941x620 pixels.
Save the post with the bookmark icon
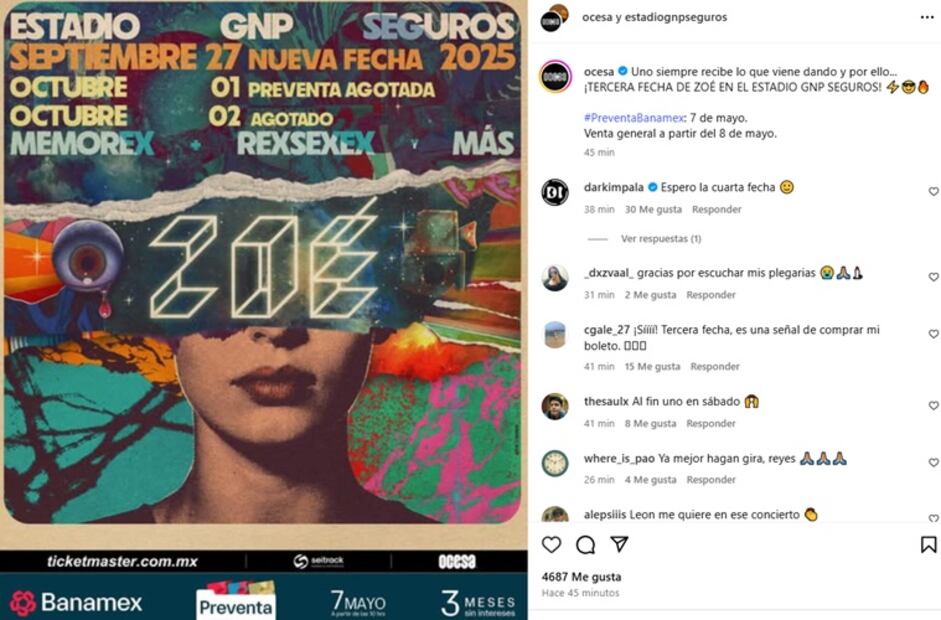pyautogui.click(x=928, y=544)
